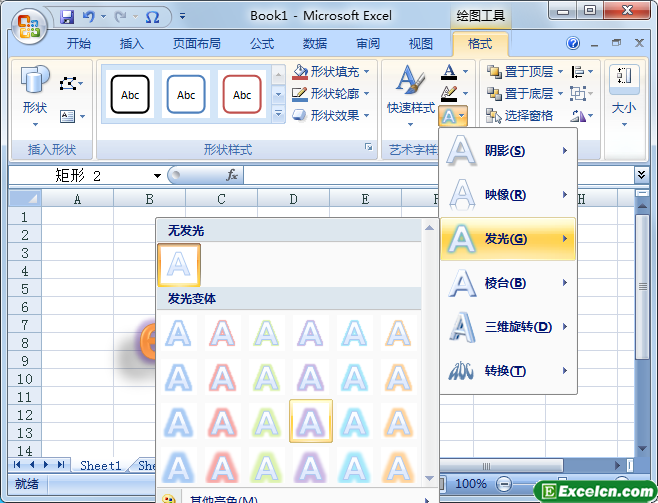Image resolution: width=658 pixels, height=503 pixels.
Task: Expand the formula bar
Action: [641, 175]
